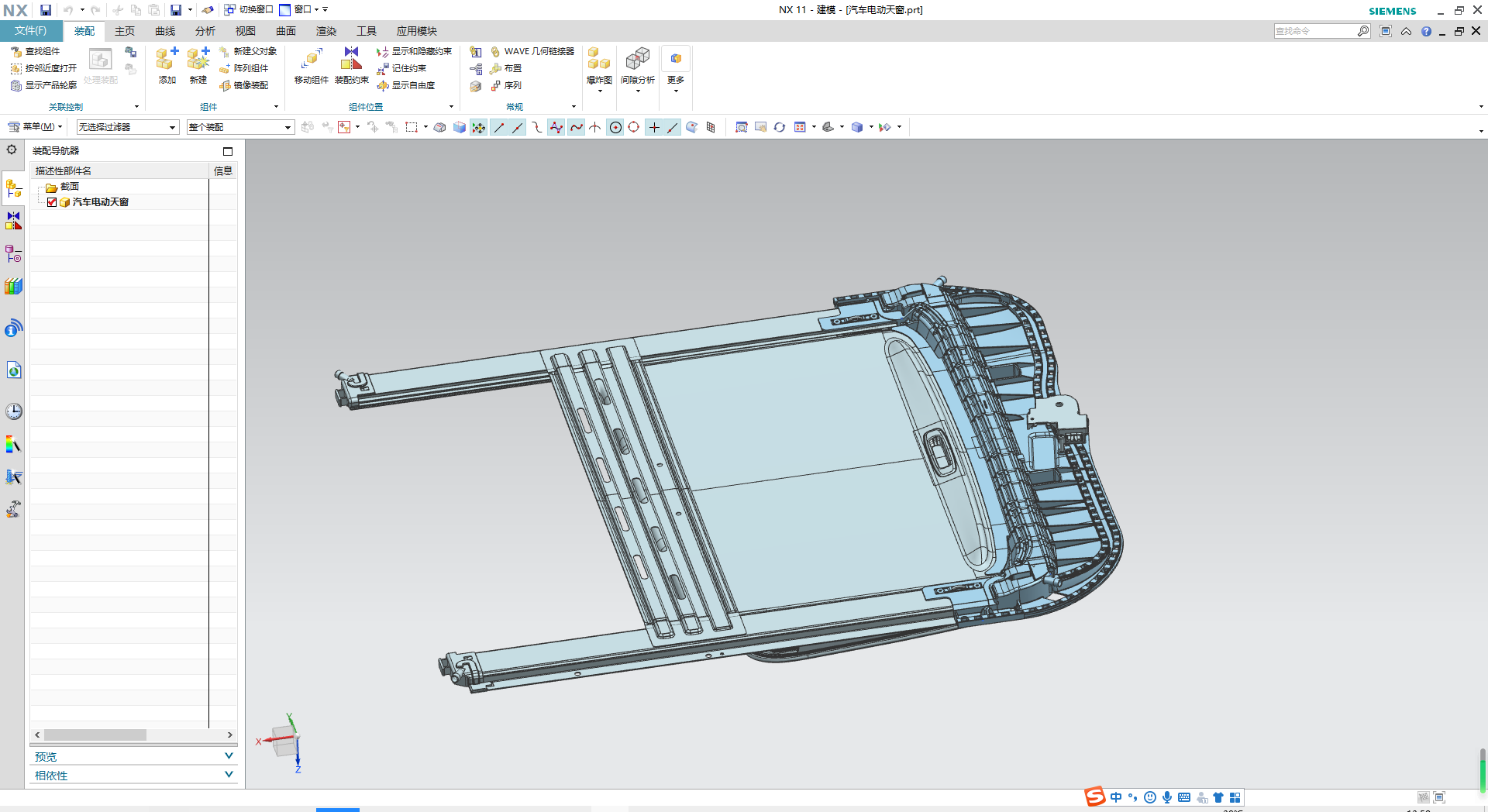Screen dimensions: 1488x812
Task: Open the Assembly Navigator tab in the resource bar
Action: coord(13,188)
